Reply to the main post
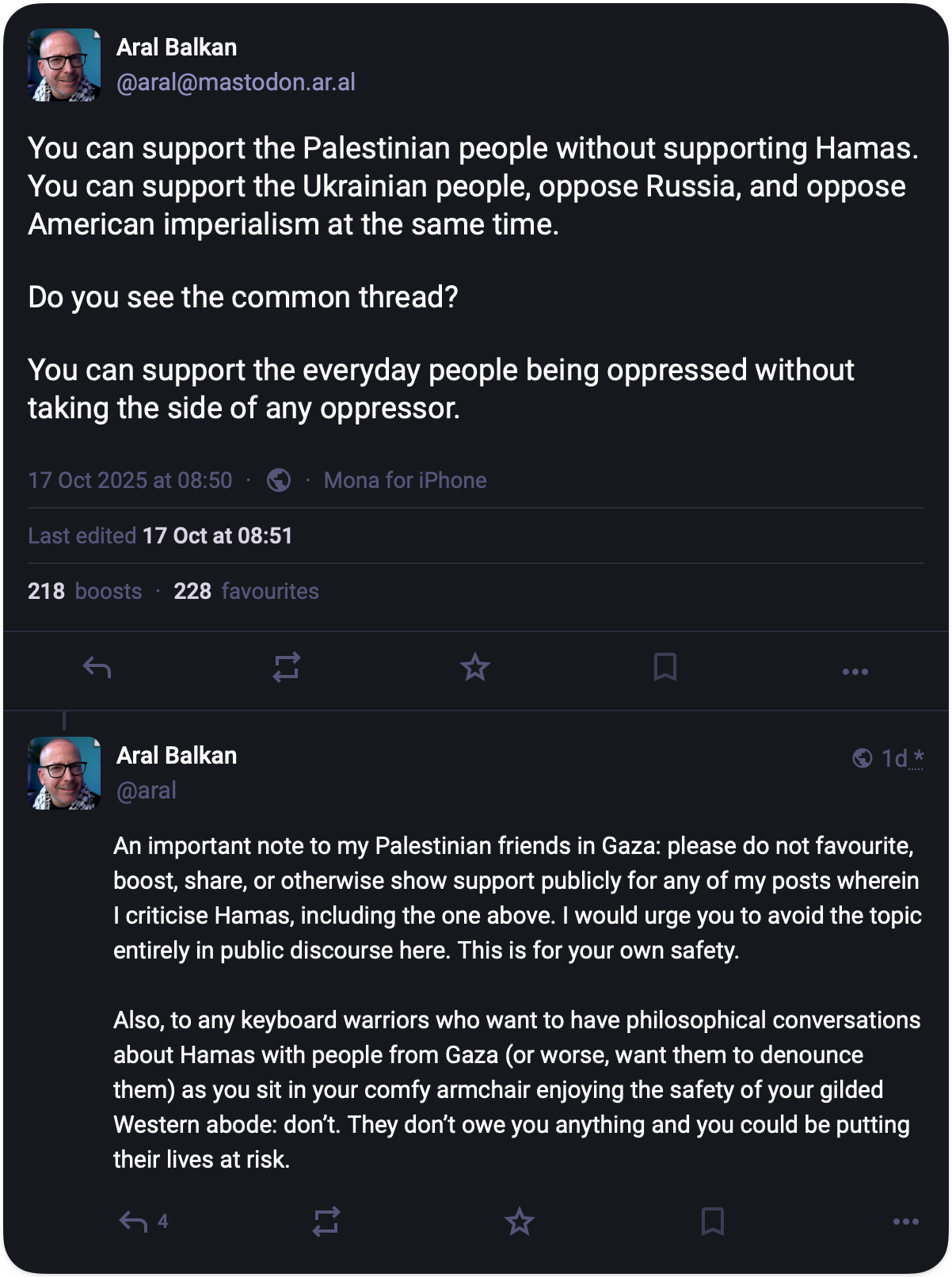The width and height of the screenshot is (952, 1277). 97,668
